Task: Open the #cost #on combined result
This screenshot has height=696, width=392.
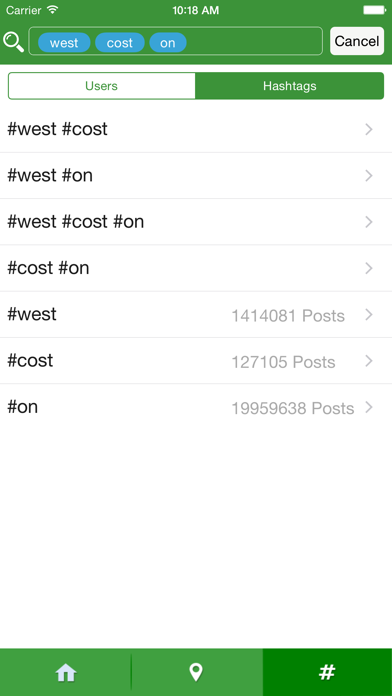Action: coord(196,268)
